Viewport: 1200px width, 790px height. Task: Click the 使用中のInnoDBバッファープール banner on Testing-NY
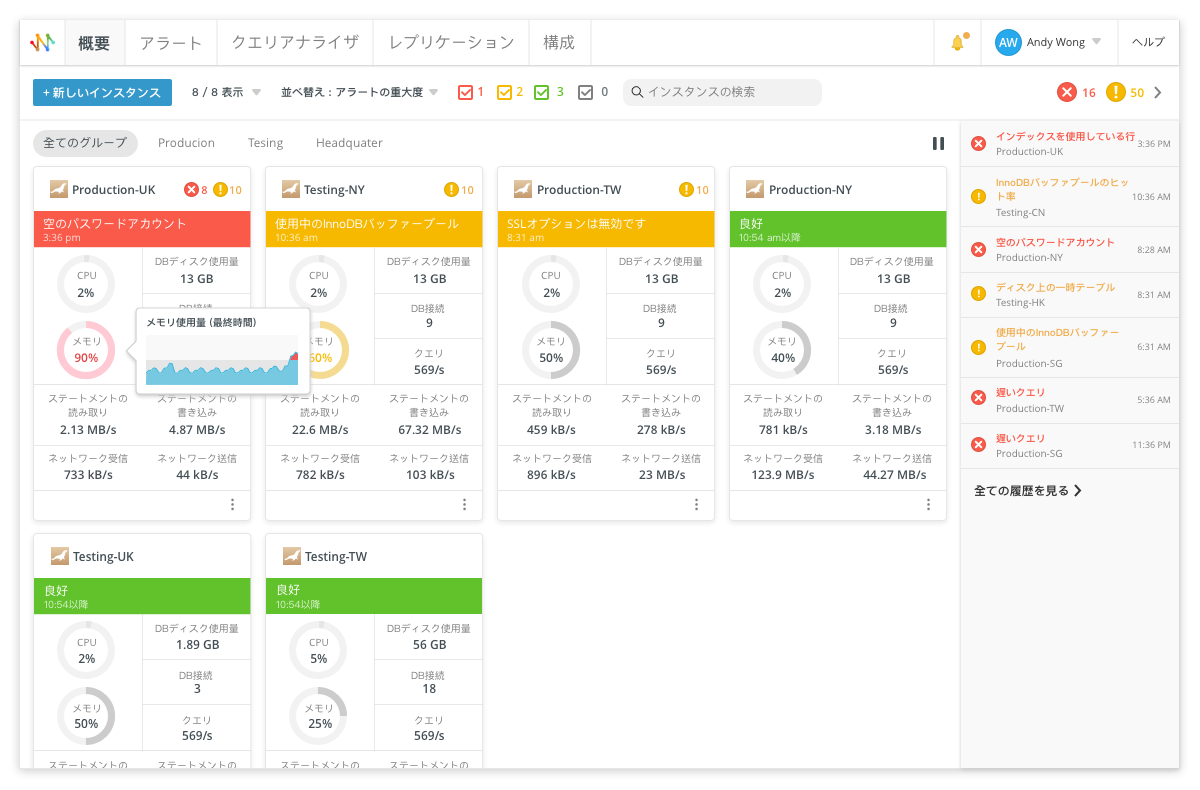[374, 229]
